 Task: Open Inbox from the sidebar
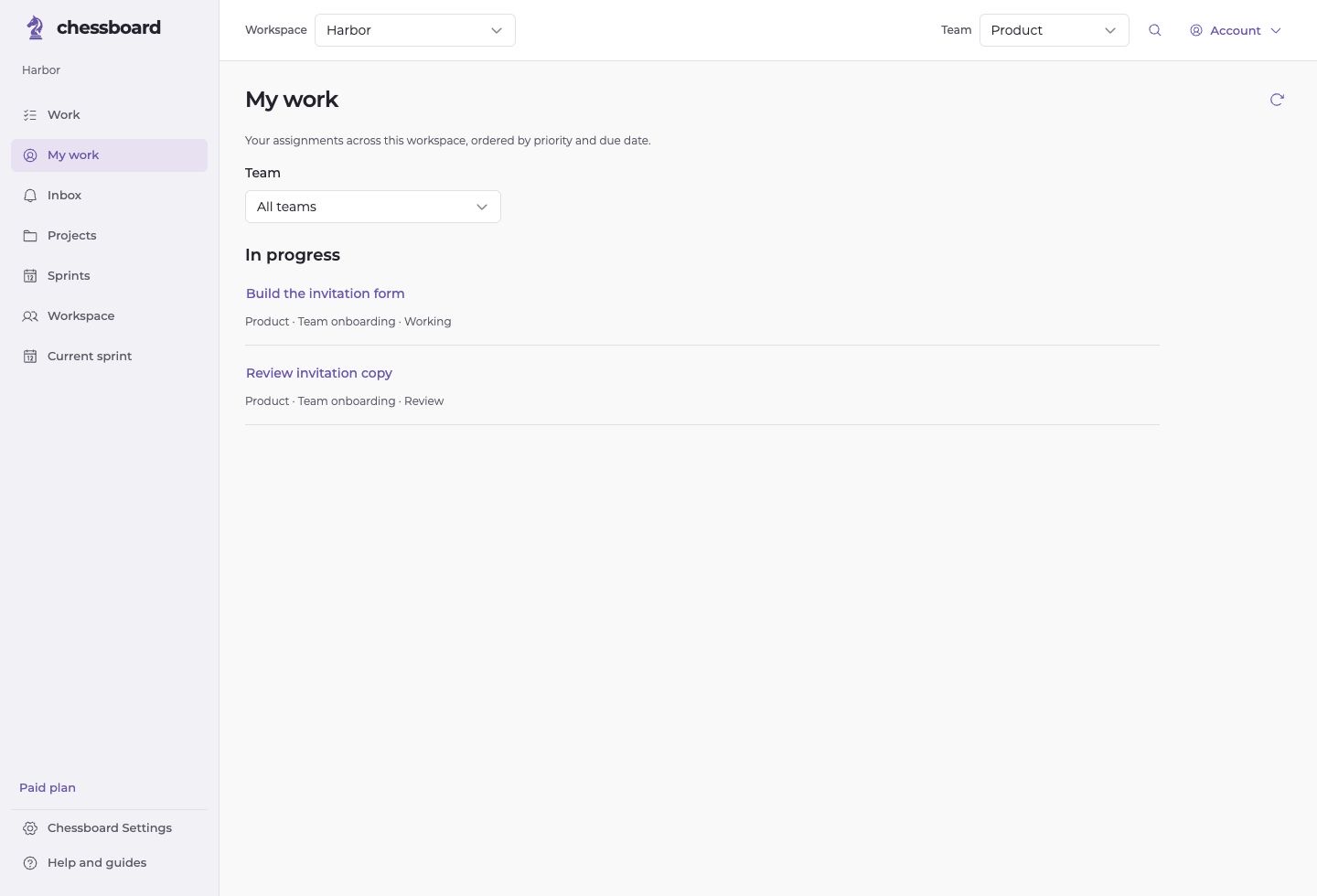coord(110,196)
